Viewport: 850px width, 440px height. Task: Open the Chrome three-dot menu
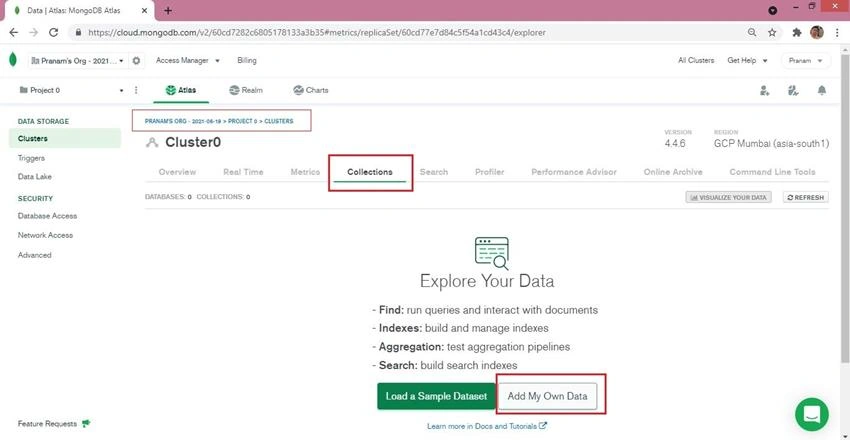[838, 33]
